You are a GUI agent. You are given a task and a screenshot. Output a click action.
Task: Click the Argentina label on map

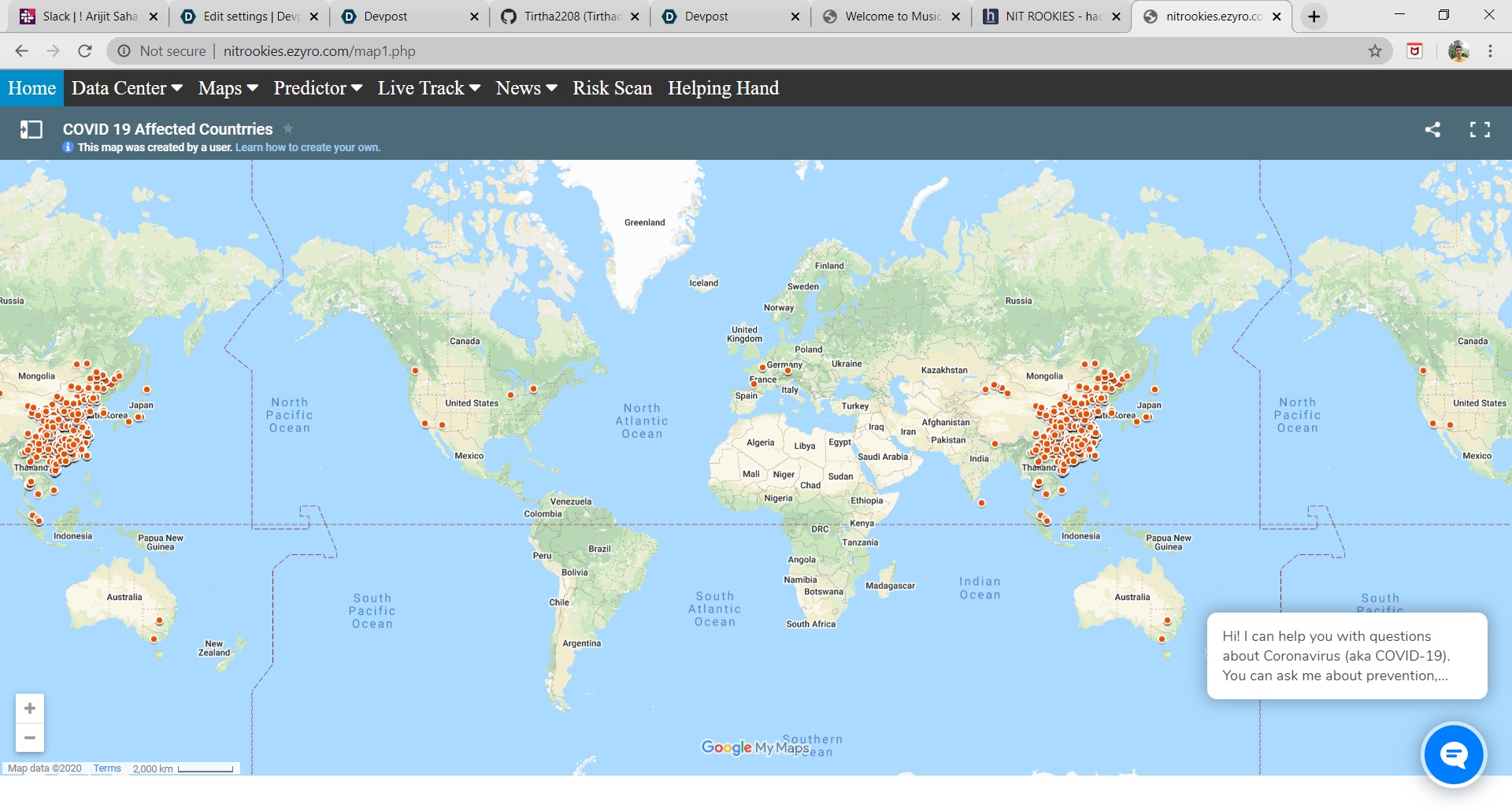click(581, 644)
